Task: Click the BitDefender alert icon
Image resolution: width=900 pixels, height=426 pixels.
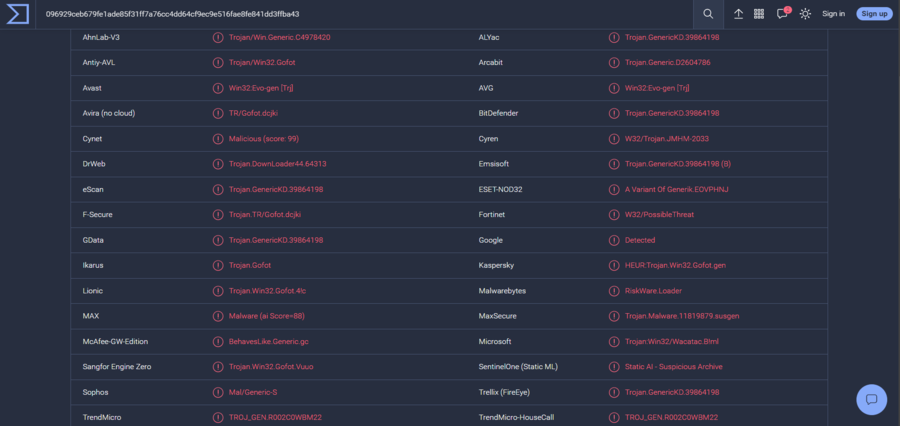Action: click(614, 113)
